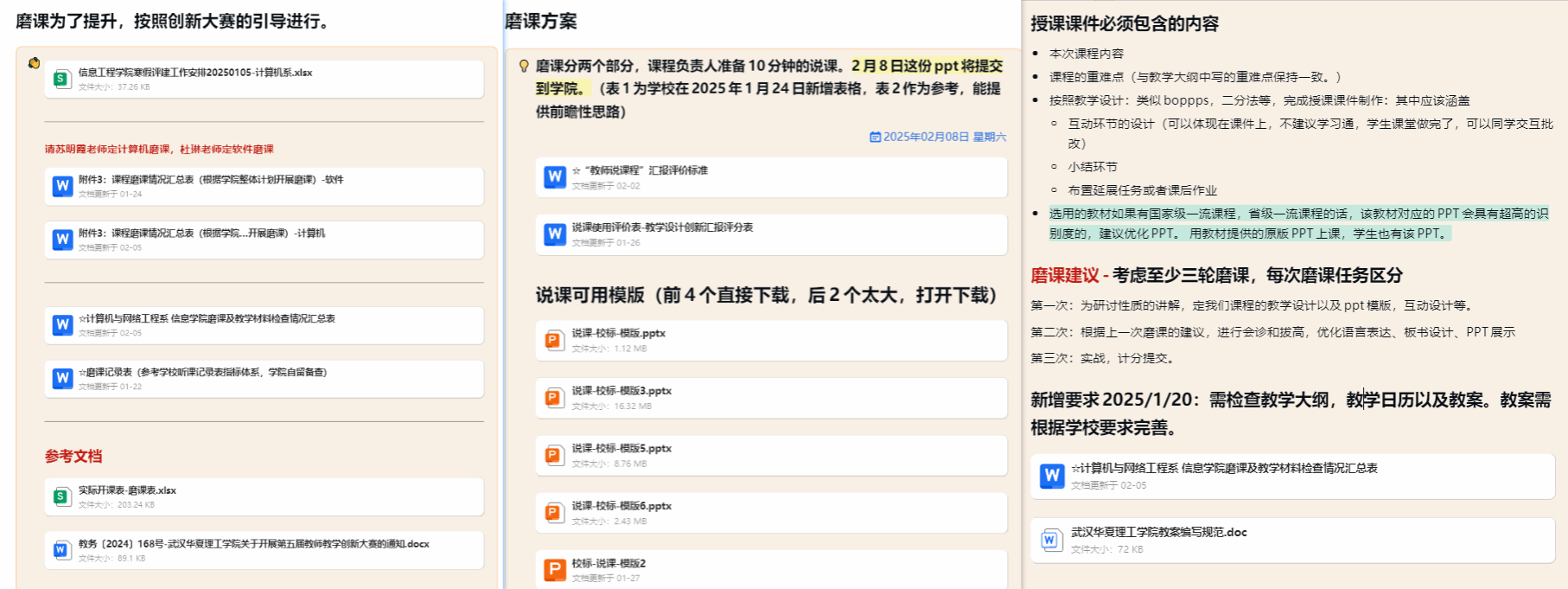Click the PowerPoint icon for 说课-校标-模版.pptx

pos(554,340)
